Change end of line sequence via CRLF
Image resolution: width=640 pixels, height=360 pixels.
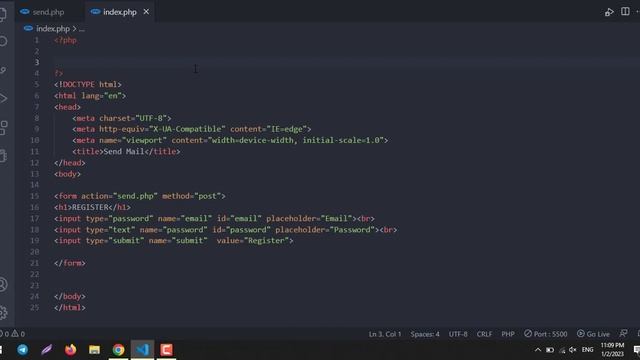(484, 334)
